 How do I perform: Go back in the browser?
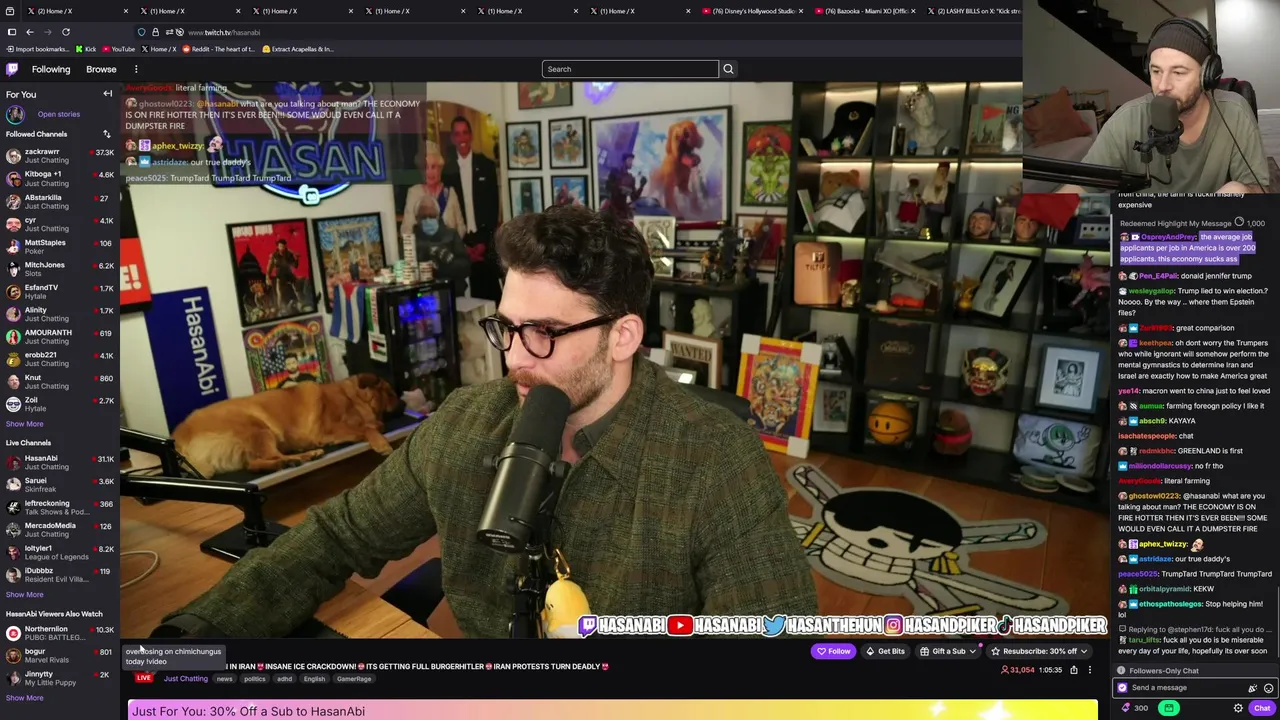point(30,32)
